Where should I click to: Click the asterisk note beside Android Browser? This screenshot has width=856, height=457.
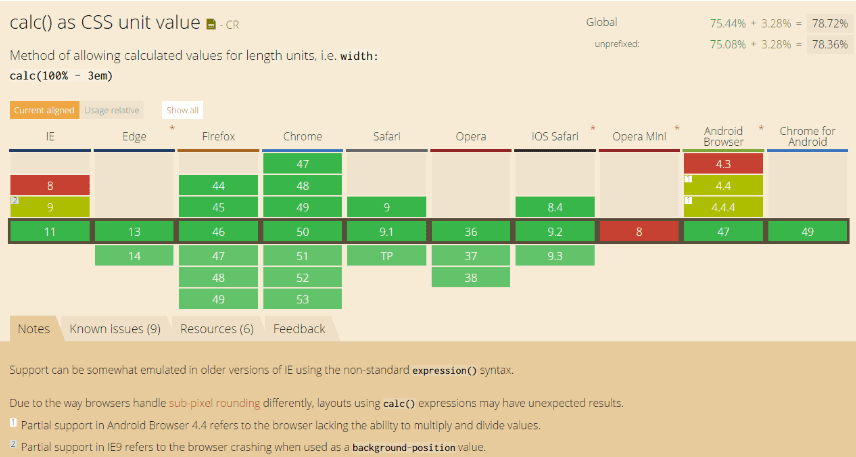761,129
